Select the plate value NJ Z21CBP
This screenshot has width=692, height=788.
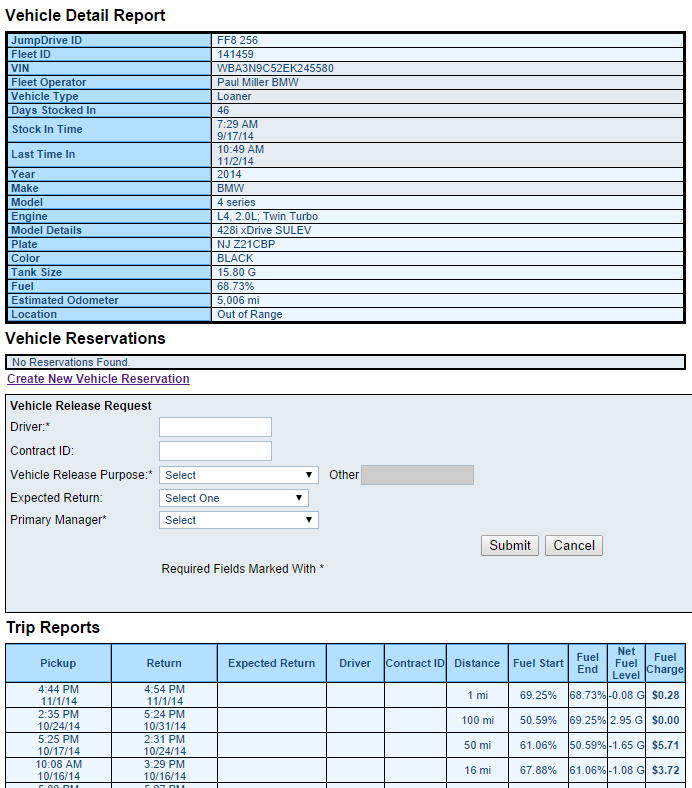pyautogui.click(x=246, y=244)
